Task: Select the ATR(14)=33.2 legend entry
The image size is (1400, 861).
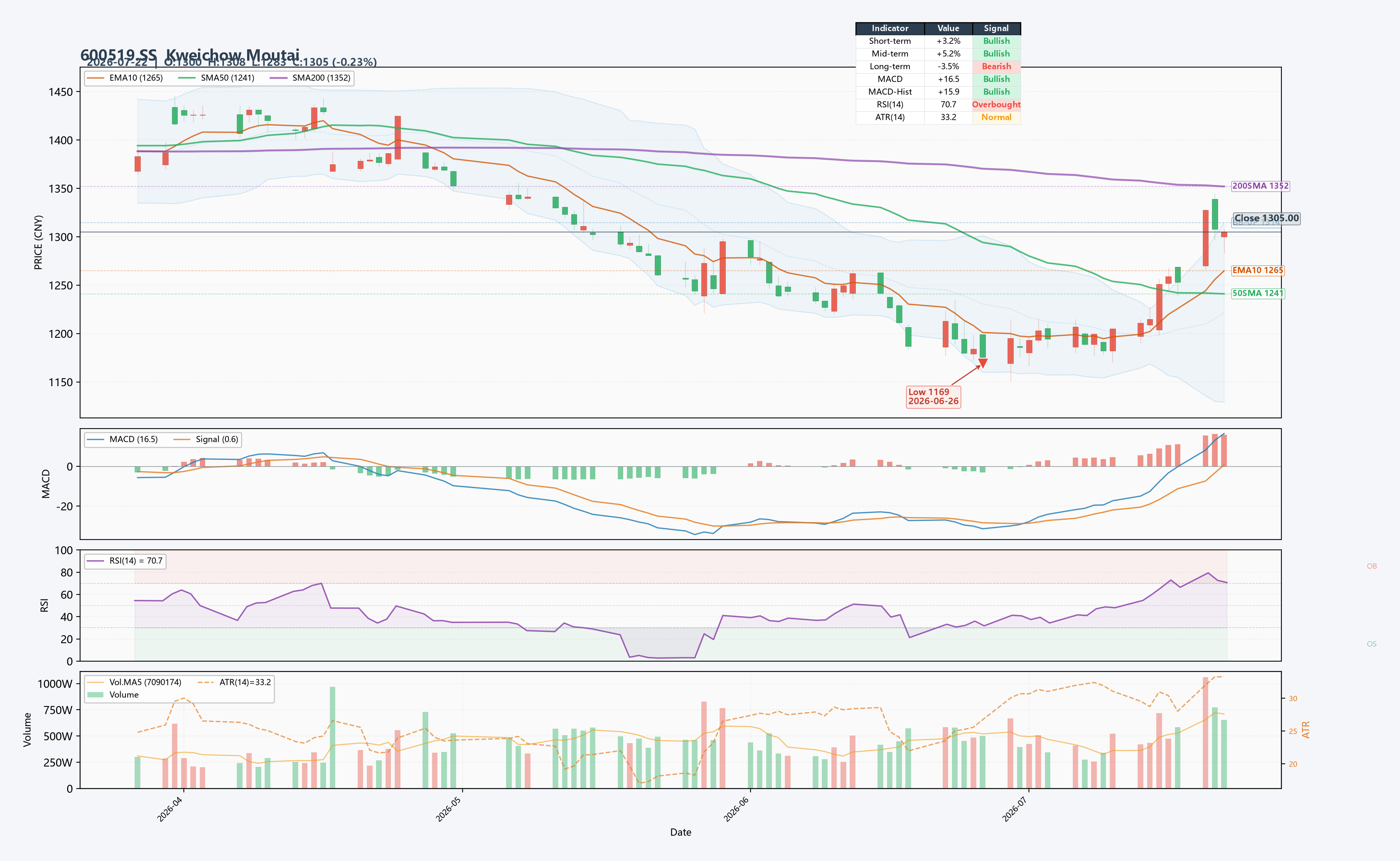Action: 234,682
